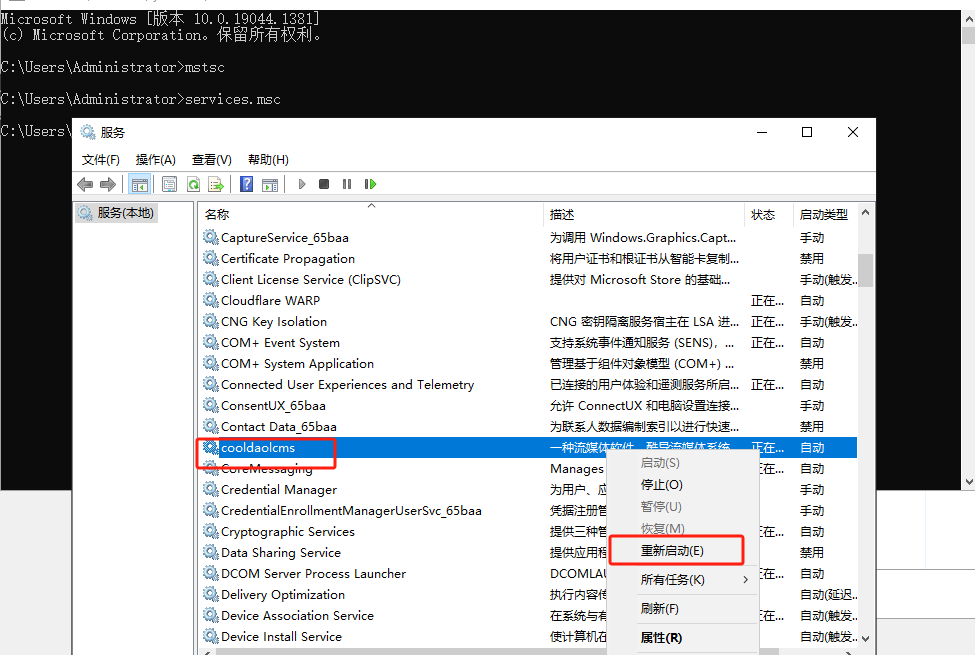
Task: Expand the 所有任务(K) submenu
Action: 672,580
